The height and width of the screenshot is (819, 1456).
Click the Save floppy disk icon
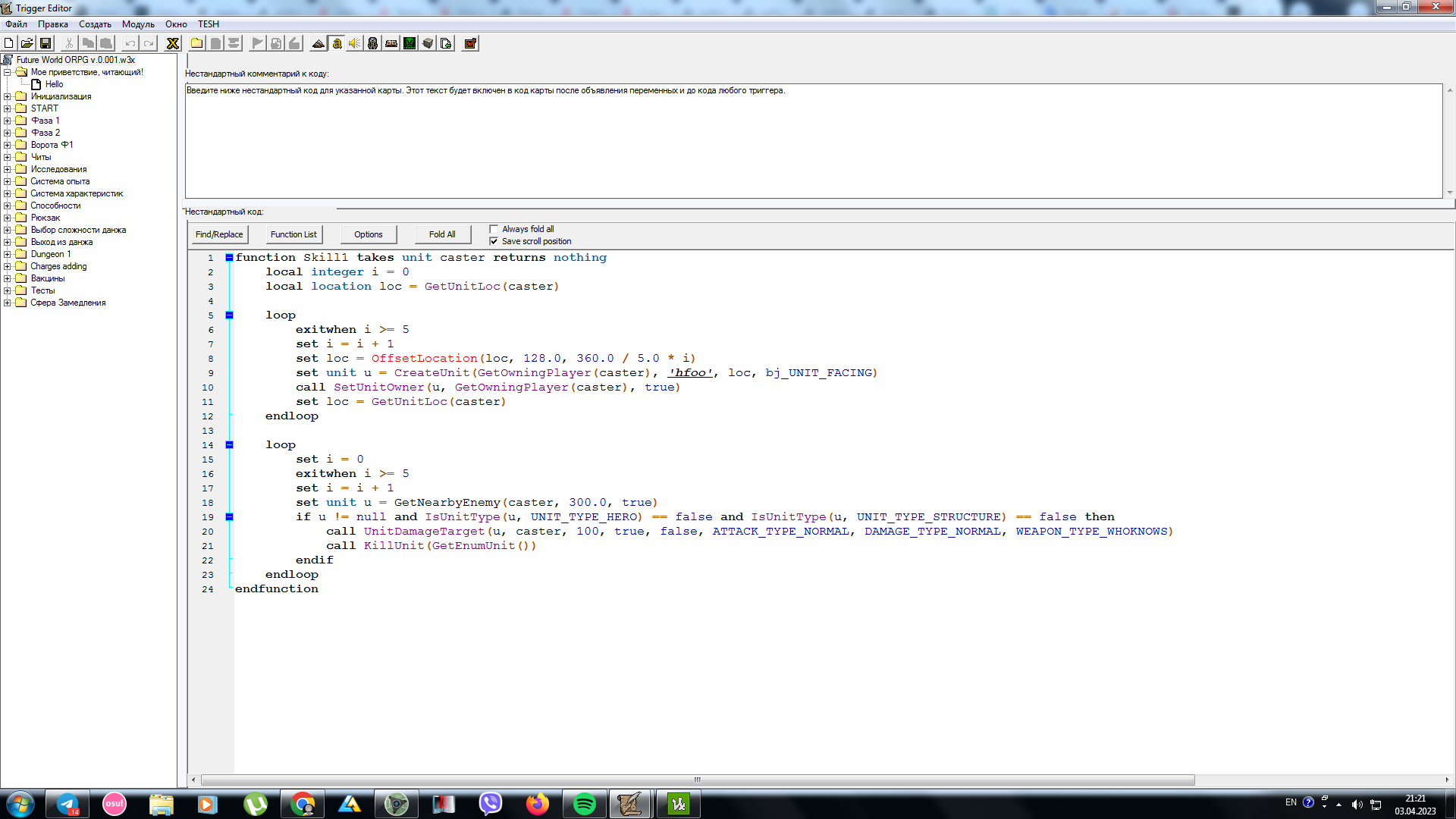coord(45,43)
